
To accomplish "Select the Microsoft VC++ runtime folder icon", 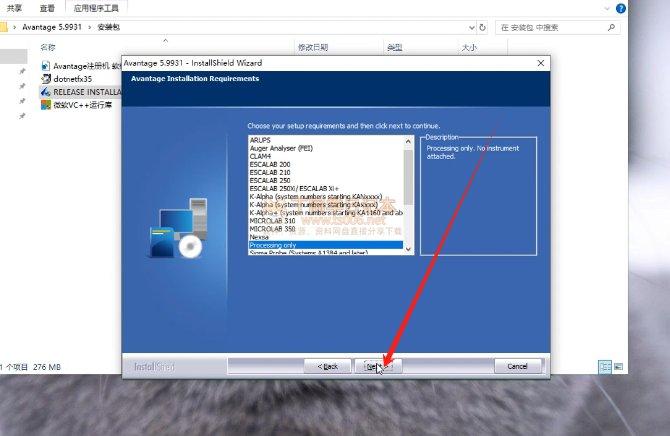I will coord(45,105).
